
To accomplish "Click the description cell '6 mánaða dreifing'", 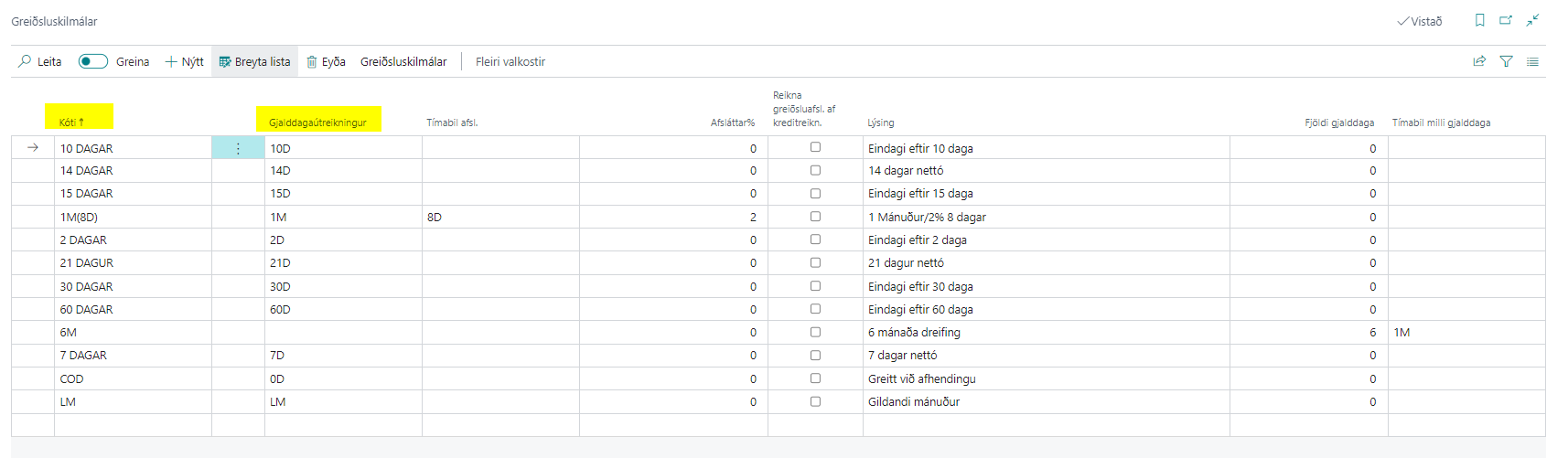I will 914,333.
